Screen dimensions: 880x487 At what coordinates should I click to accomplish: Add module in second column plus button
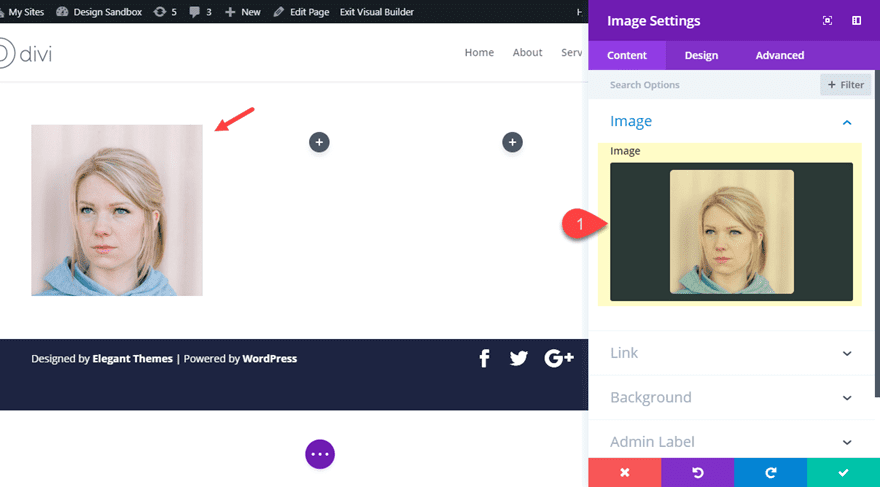pos(319,143)
